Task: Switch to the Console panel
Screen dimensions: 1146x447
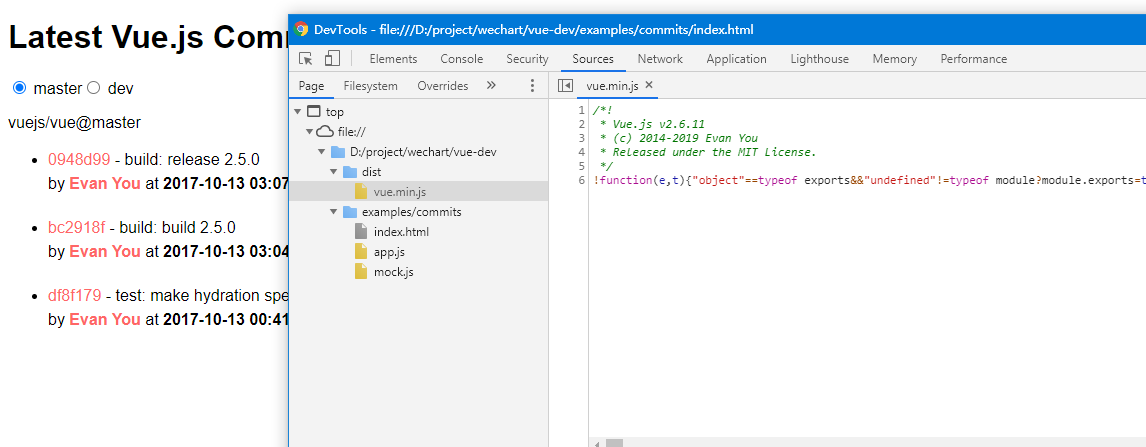Action: [462, 59]
